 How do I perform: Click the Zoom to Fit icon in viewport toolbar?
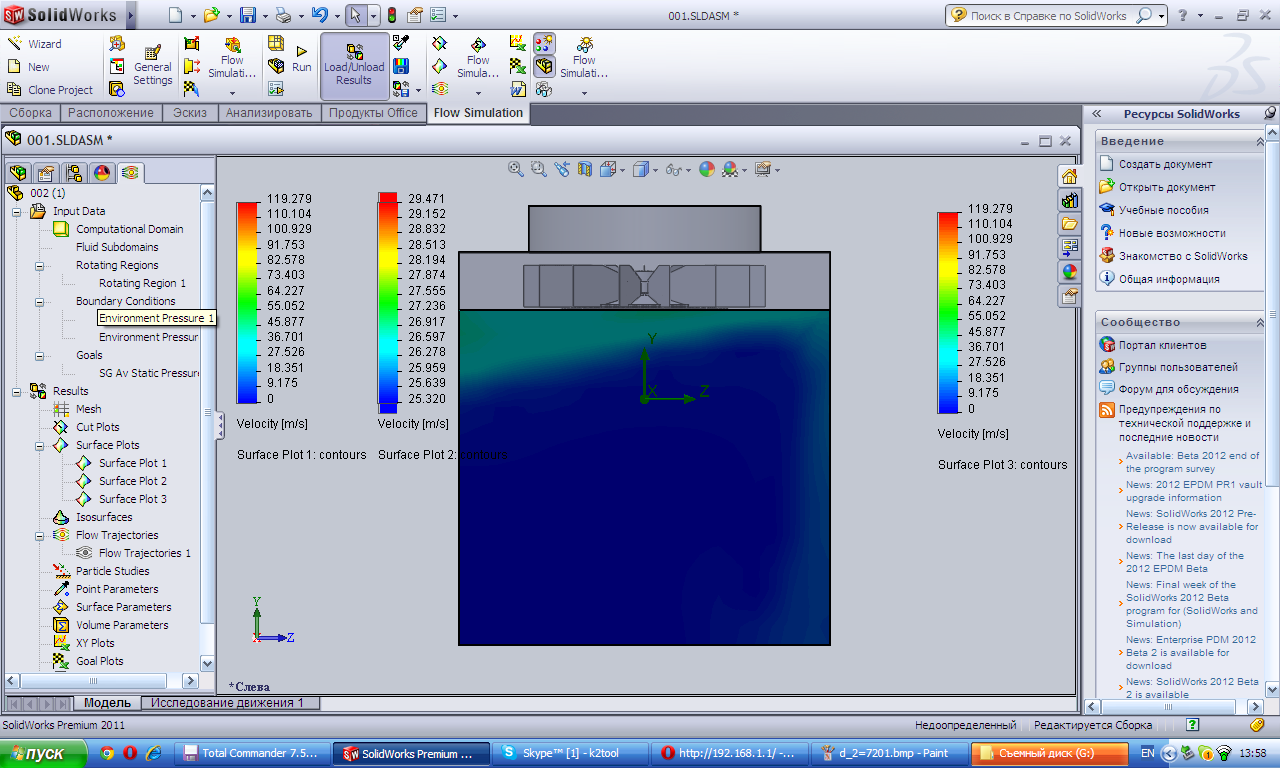(516, 170)
